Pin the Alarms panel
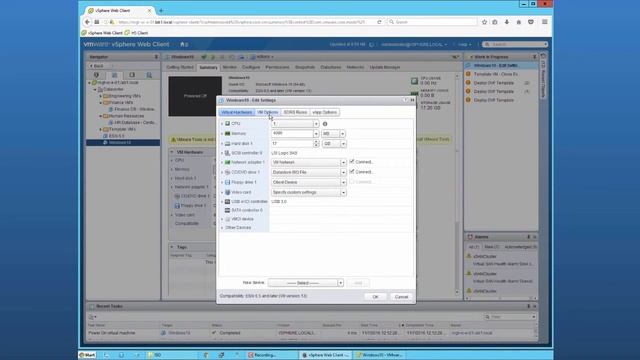The height and width of the screenshot is (360, 640). click(529, 237)
